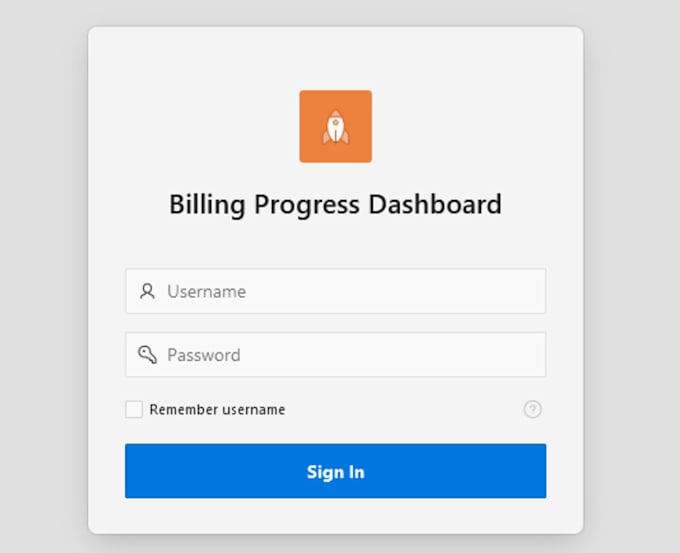Click the Password placeholder text
Image resolution: width=680 pixels, height=553 pixels.
(204, 355)
